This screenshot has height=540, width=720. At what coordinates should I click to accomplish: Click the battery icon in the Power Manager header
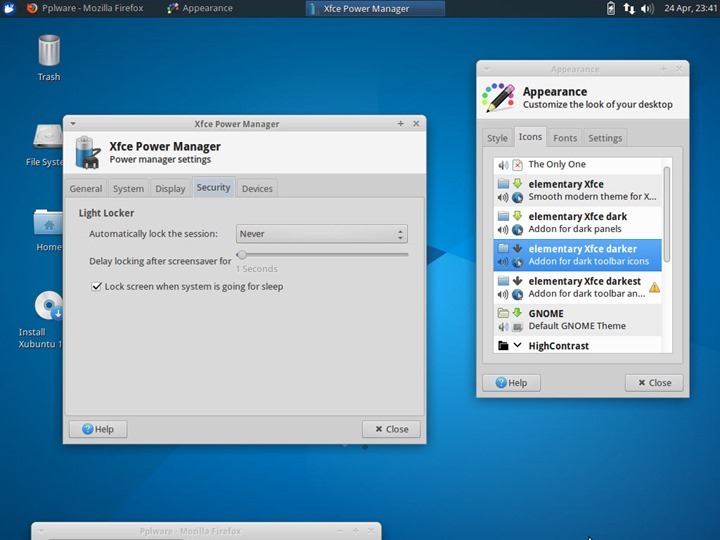click(87, 152)
